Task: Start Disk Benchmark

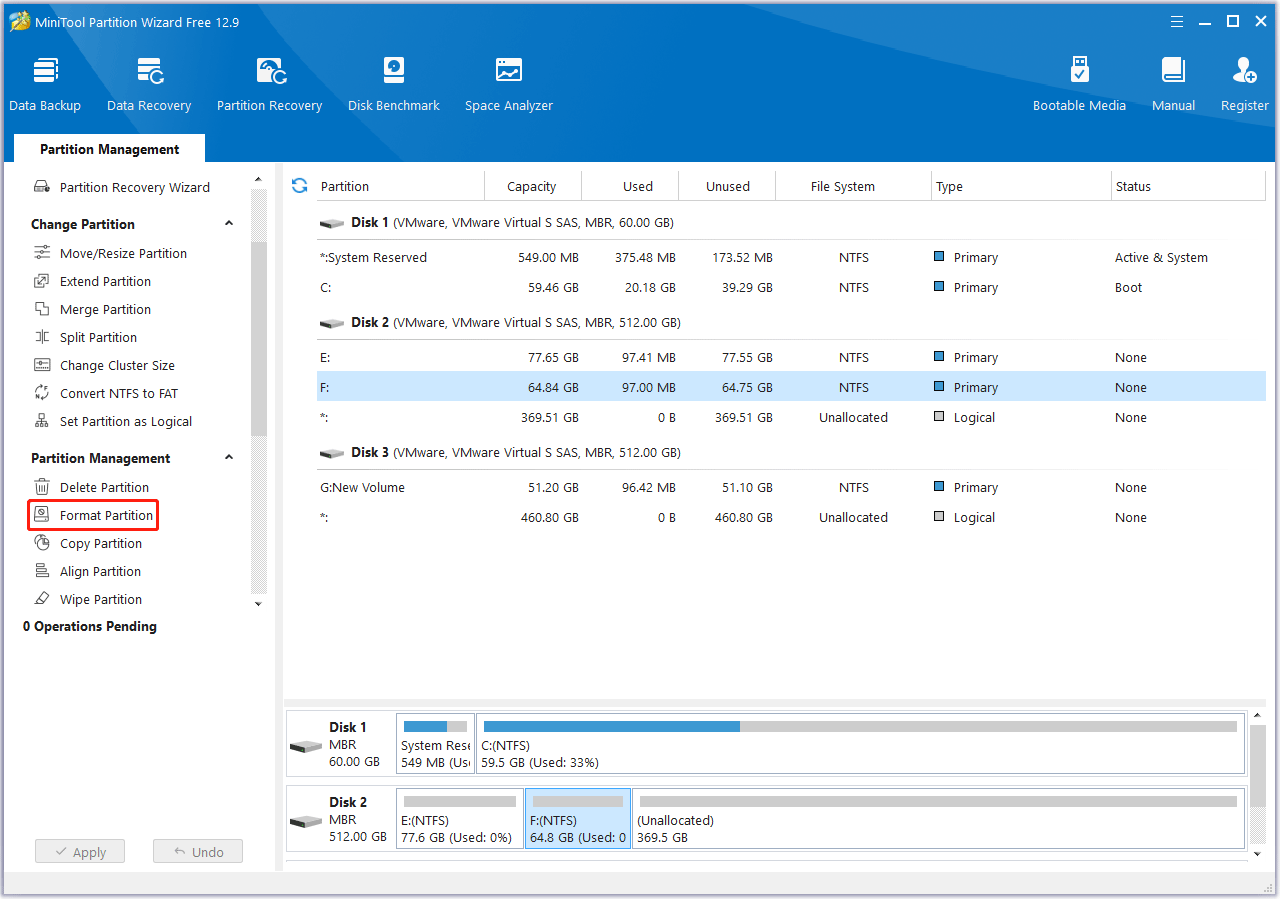Action: [394, 85]
